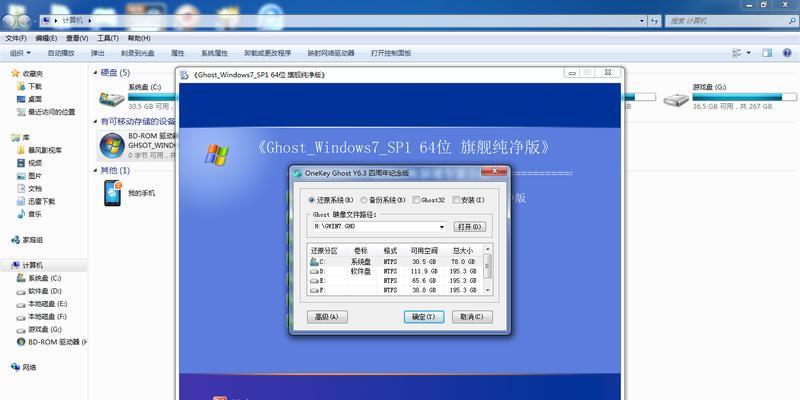Click 自动播放 in the toolbar
Image resolution: width=800 pixels, height=400 pixels.
pos(61,53)
